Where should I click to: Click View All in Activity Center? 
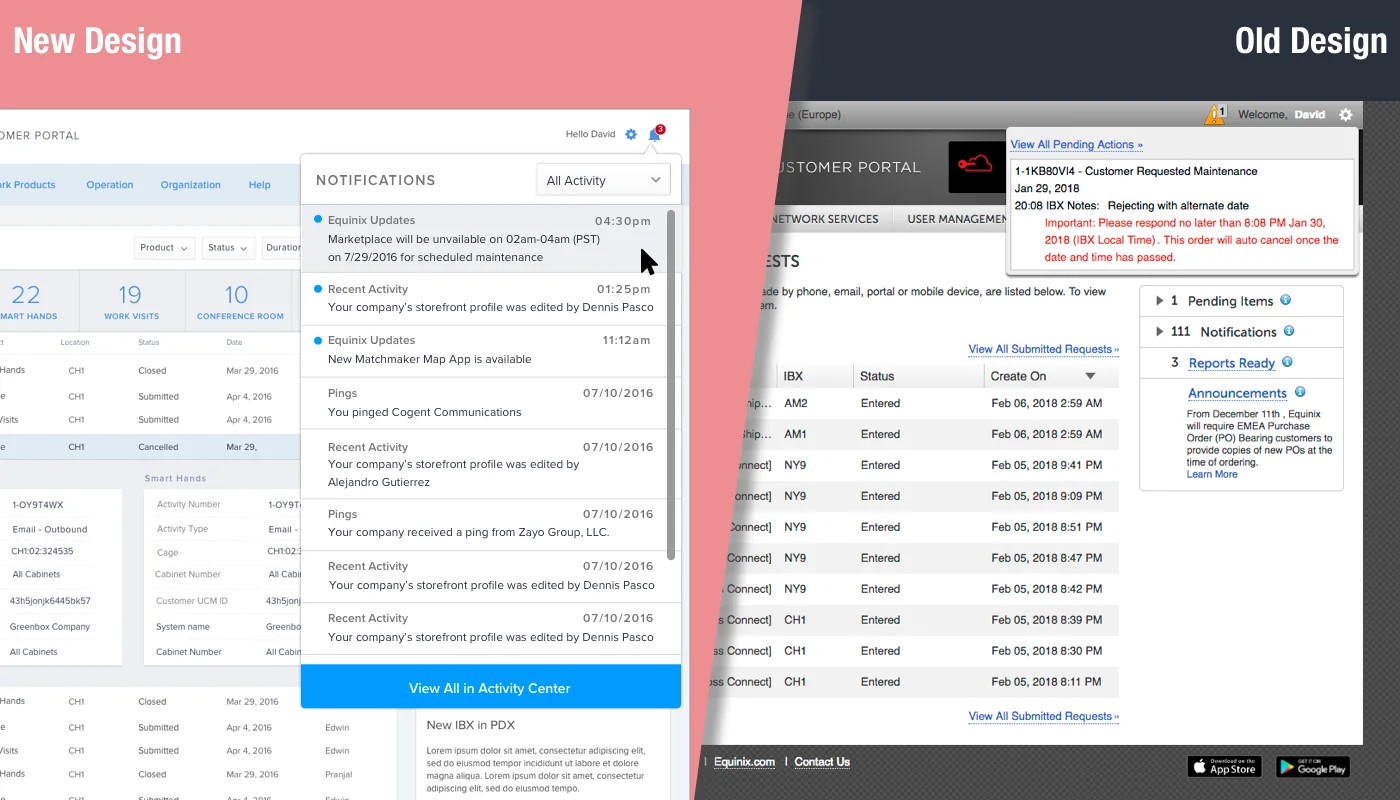pyautogui.click(x=490, y=688)
